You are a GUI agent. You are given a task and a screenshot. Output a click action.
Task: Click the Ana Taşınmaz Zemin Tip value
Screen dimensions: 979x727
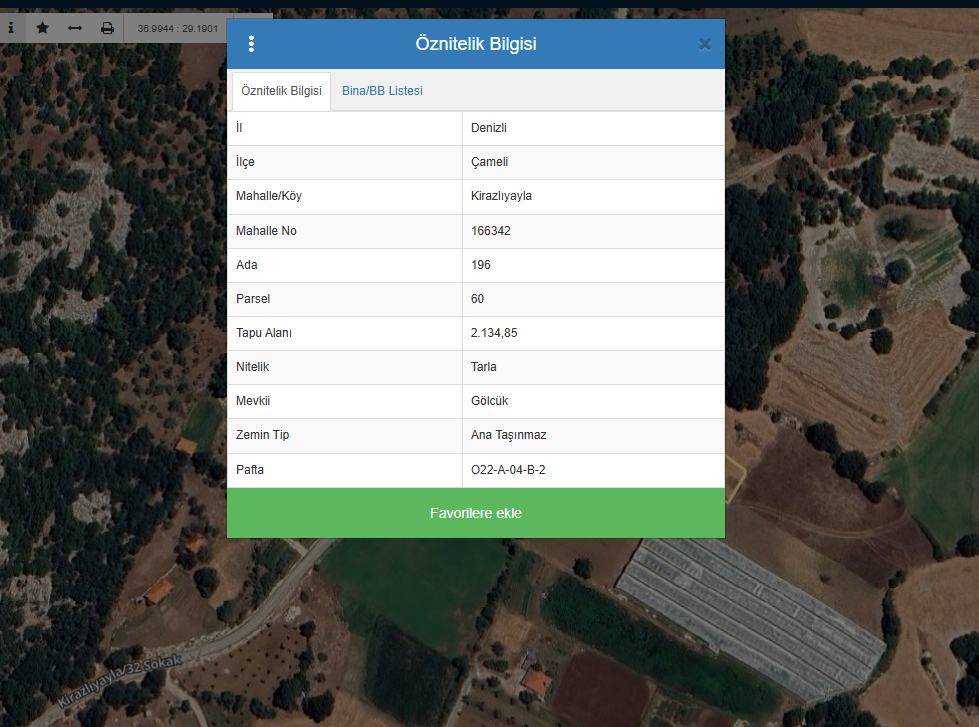(508, 435)
